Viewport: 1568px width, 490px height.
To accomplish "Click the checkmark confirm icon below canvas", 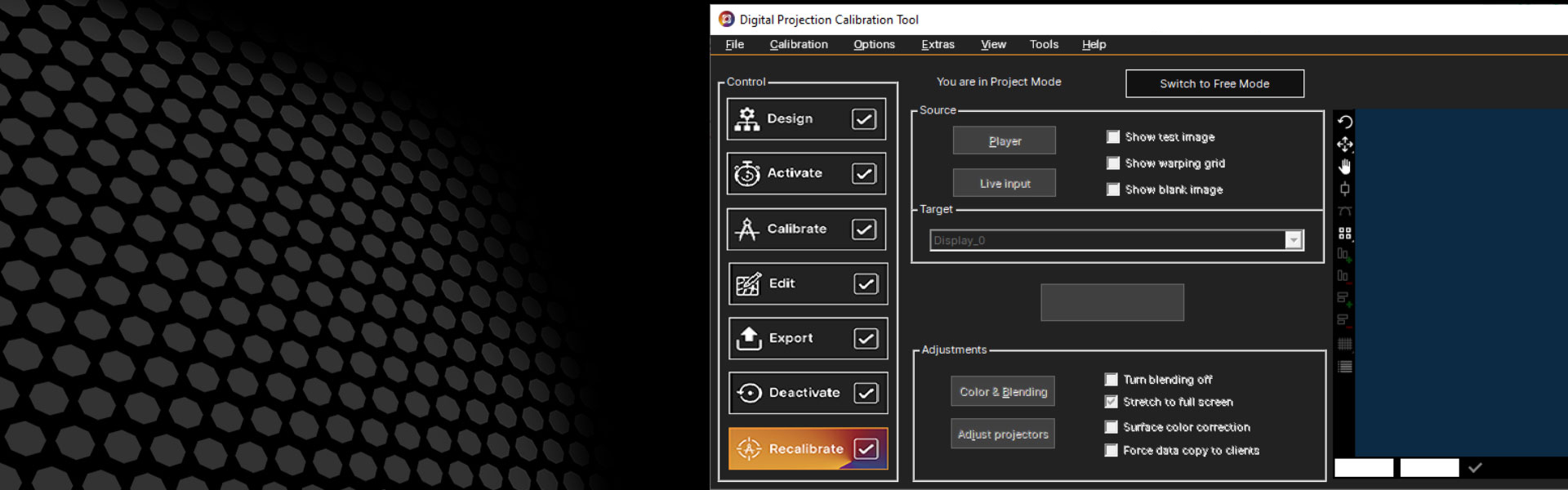I will coord(1475,468).
